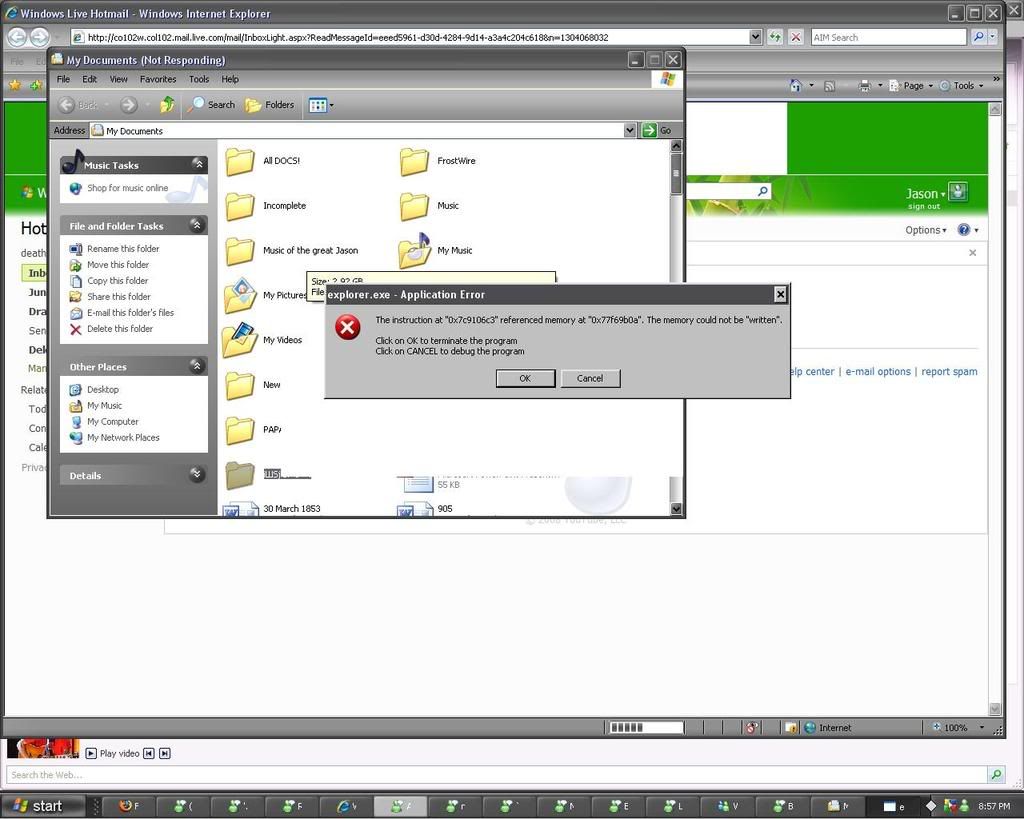The width and height of the screenshot is (1024, 819).
Task: Click sign out under Jason
Action: tap(924, 206)
